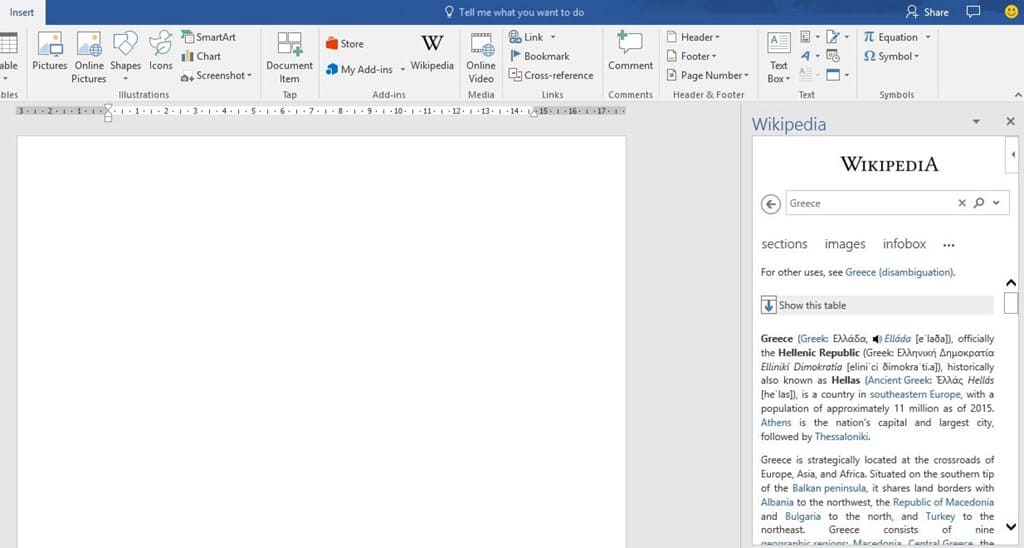The image size is (1024, 548).
Task: Click the Show this table arrow icon
Action: click(x=769, y=305)
